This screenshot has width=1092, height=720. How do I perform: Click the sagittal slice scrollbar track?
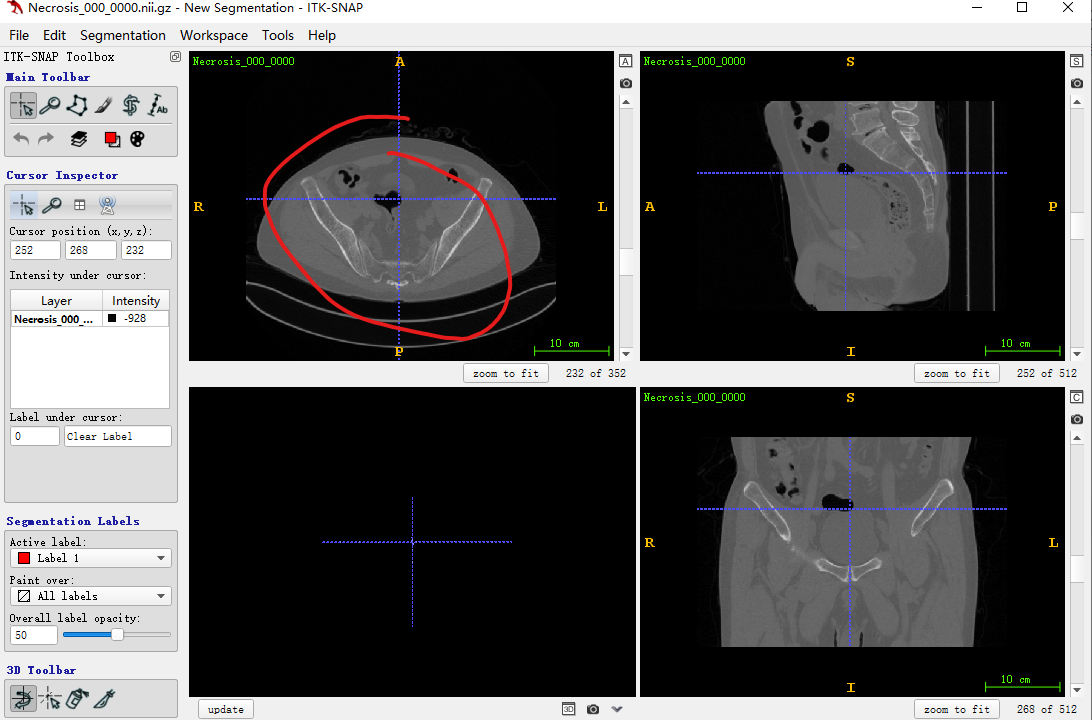click(1077, 228)
